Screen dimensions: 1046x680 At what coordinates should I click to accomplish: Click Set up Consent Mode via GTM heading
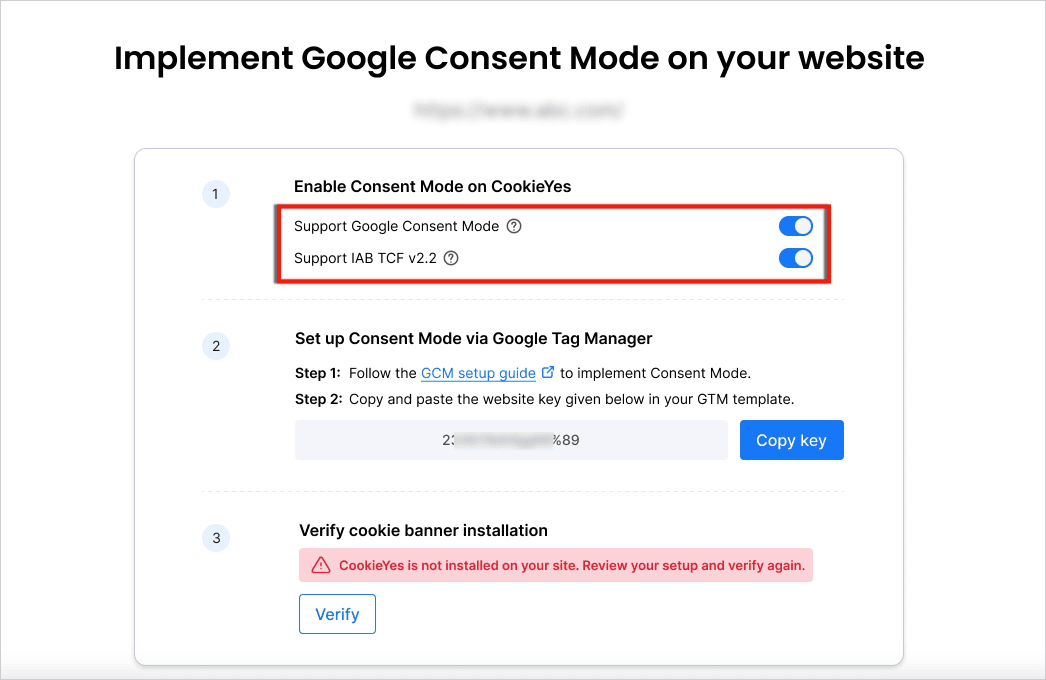pyautogui.click(x=473, y=338)
